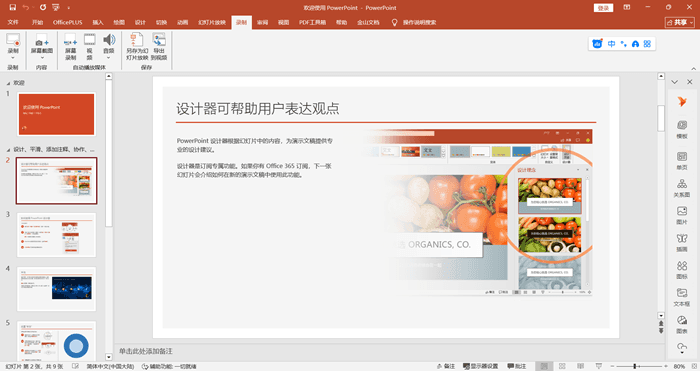
Task: Click the slide title 设计器可帮助用户表达观点
Action: (x=258, y=108)
